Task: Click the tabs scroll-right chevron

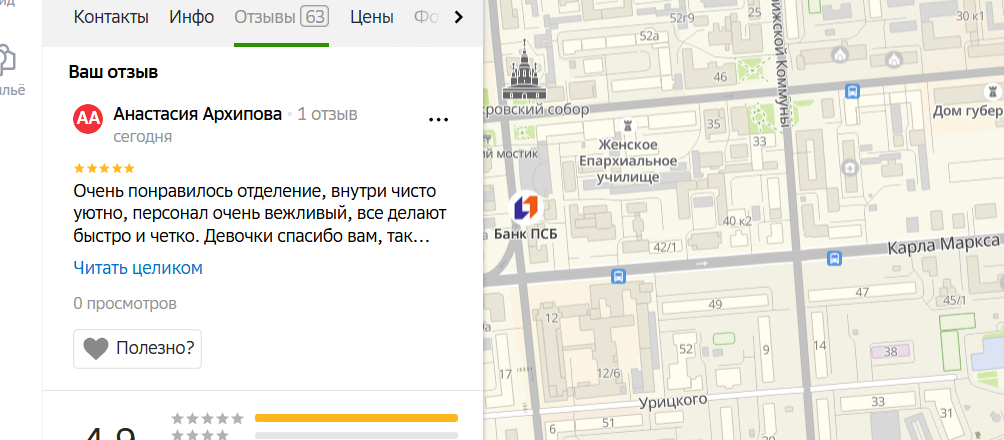Action: pyautogui.click(x=458, y=17)
